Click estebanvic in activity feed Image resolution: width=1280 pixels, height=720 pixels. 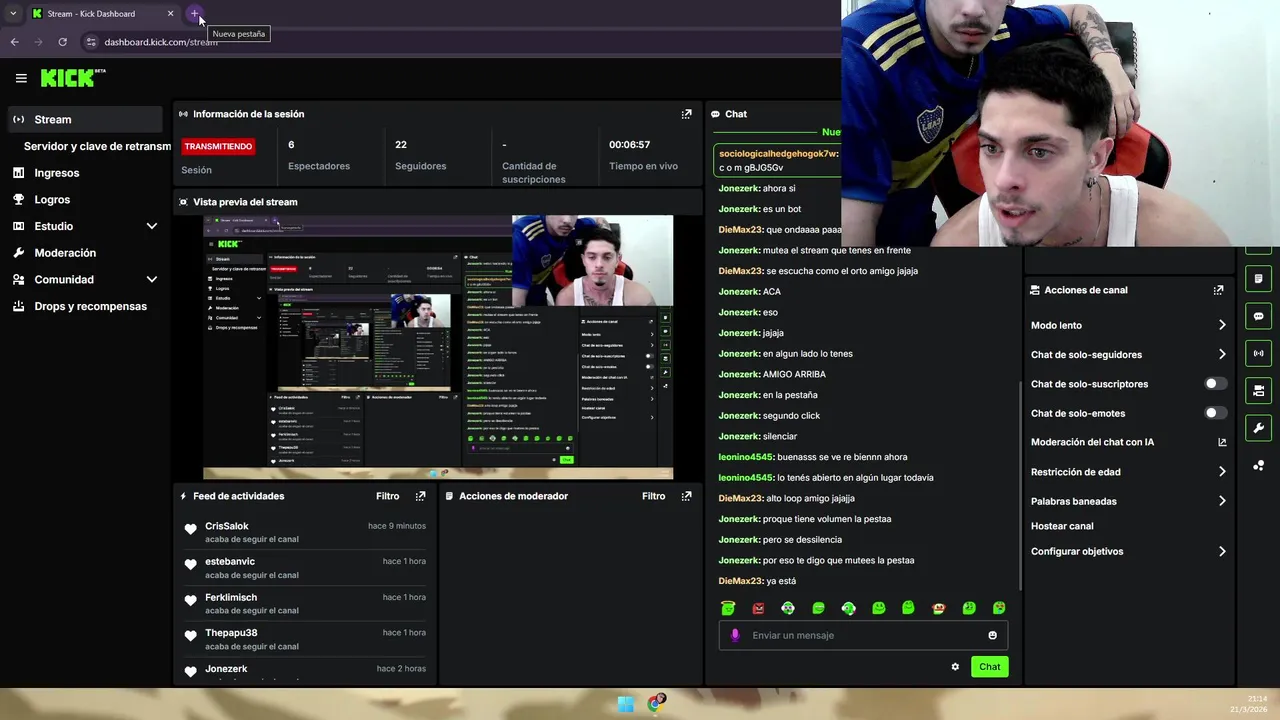[230, 562]
